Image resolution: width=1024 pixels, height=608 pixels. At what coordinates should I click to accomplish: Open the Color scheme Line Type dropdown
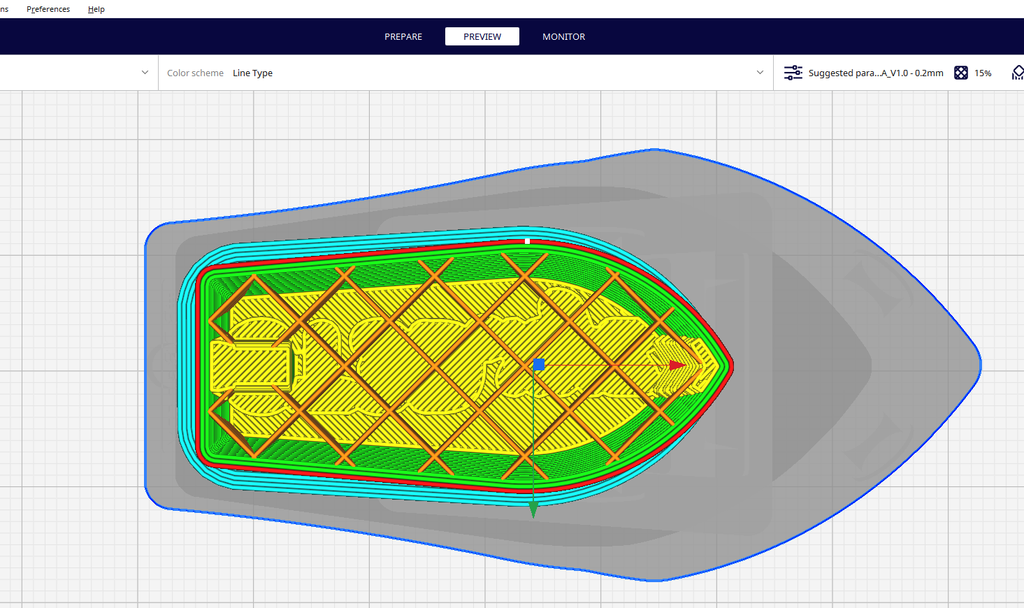pos(759,72)
